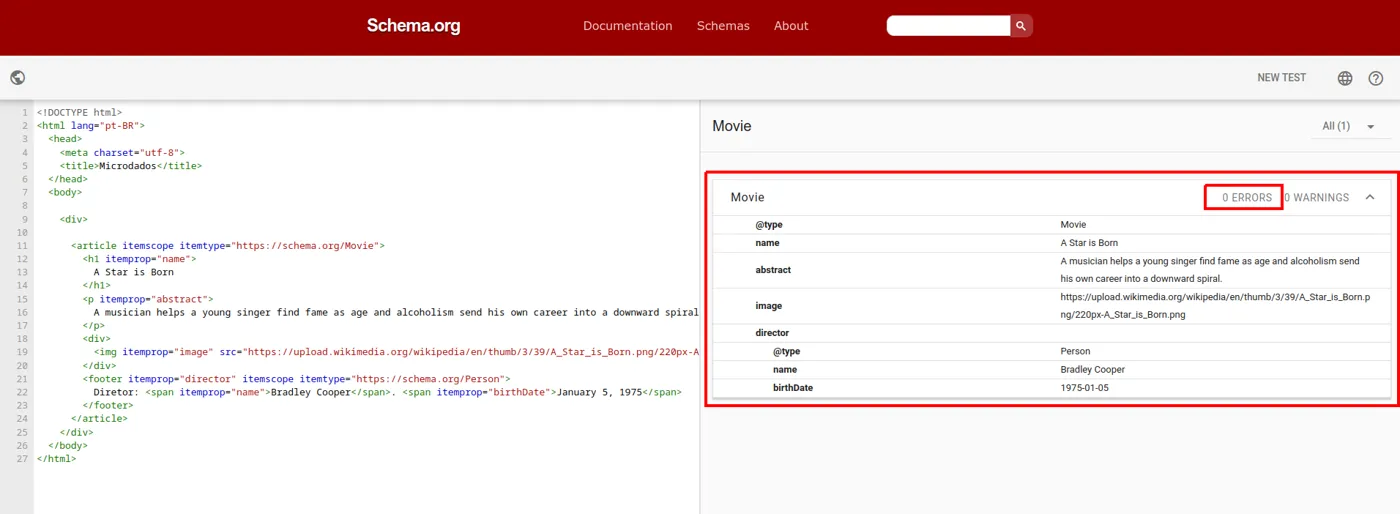Click the article itemscope Movie code line
Screen dimensions: 1400x514
click(x=227, y=246)
